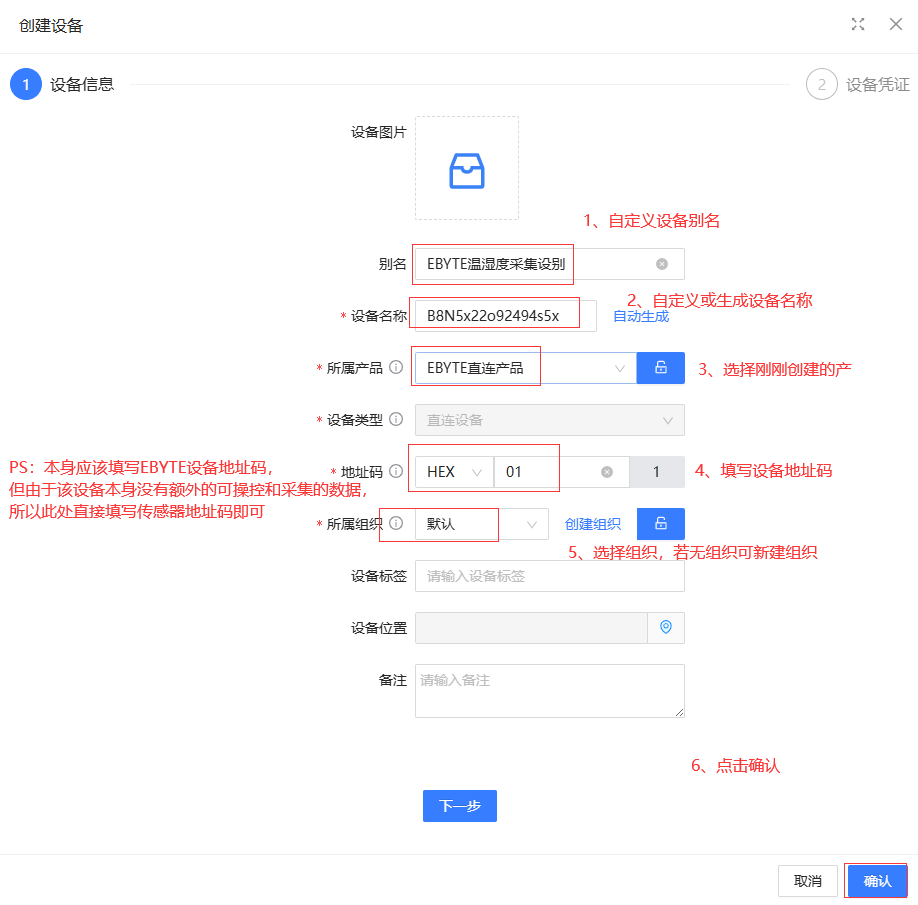Click the 确认 button
Image resolution: width=918 pixels, height=905 pixels.
click(x=877, y=881)
